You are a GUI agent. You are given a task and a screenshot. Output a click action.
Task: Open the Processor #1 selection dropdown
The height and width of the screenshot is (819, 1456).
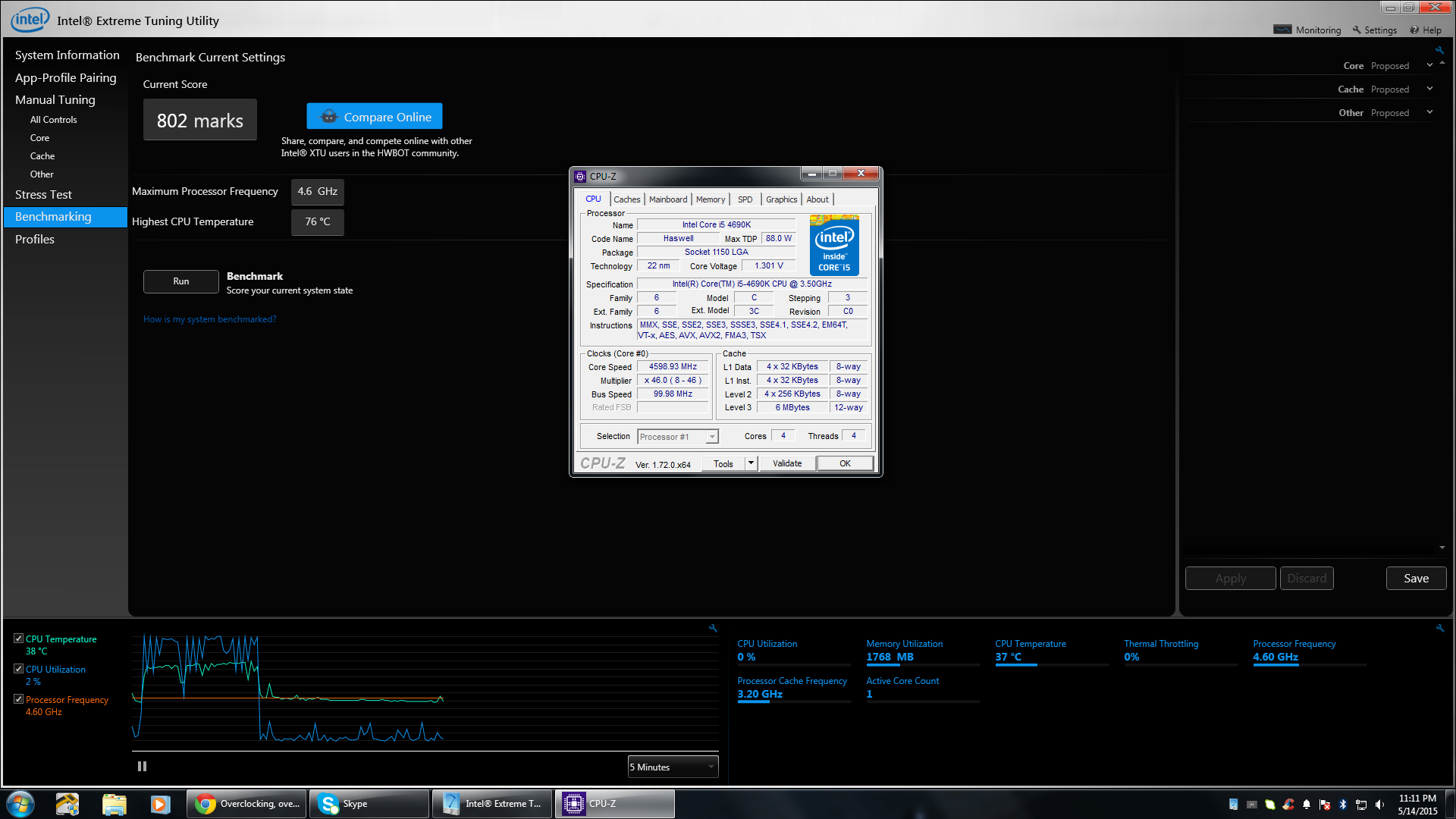pyautogui.click(x=678, y=437)
